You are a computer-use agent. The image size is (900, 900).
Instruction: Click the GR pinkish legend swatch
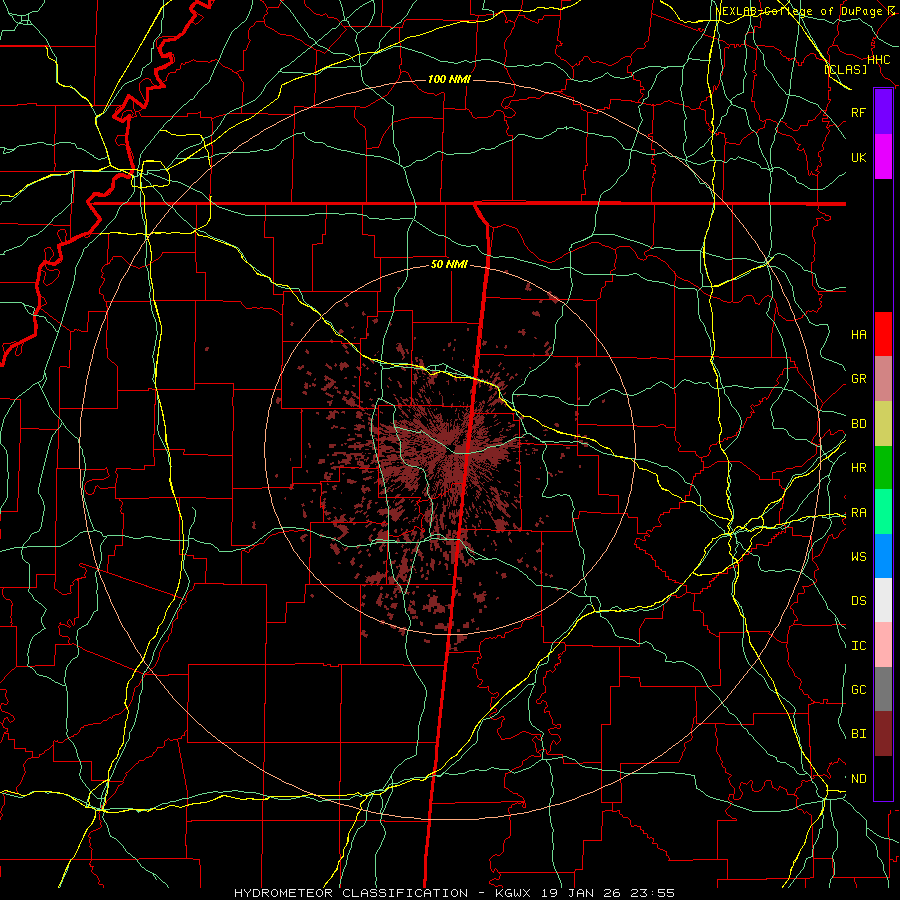coord(883,379)
